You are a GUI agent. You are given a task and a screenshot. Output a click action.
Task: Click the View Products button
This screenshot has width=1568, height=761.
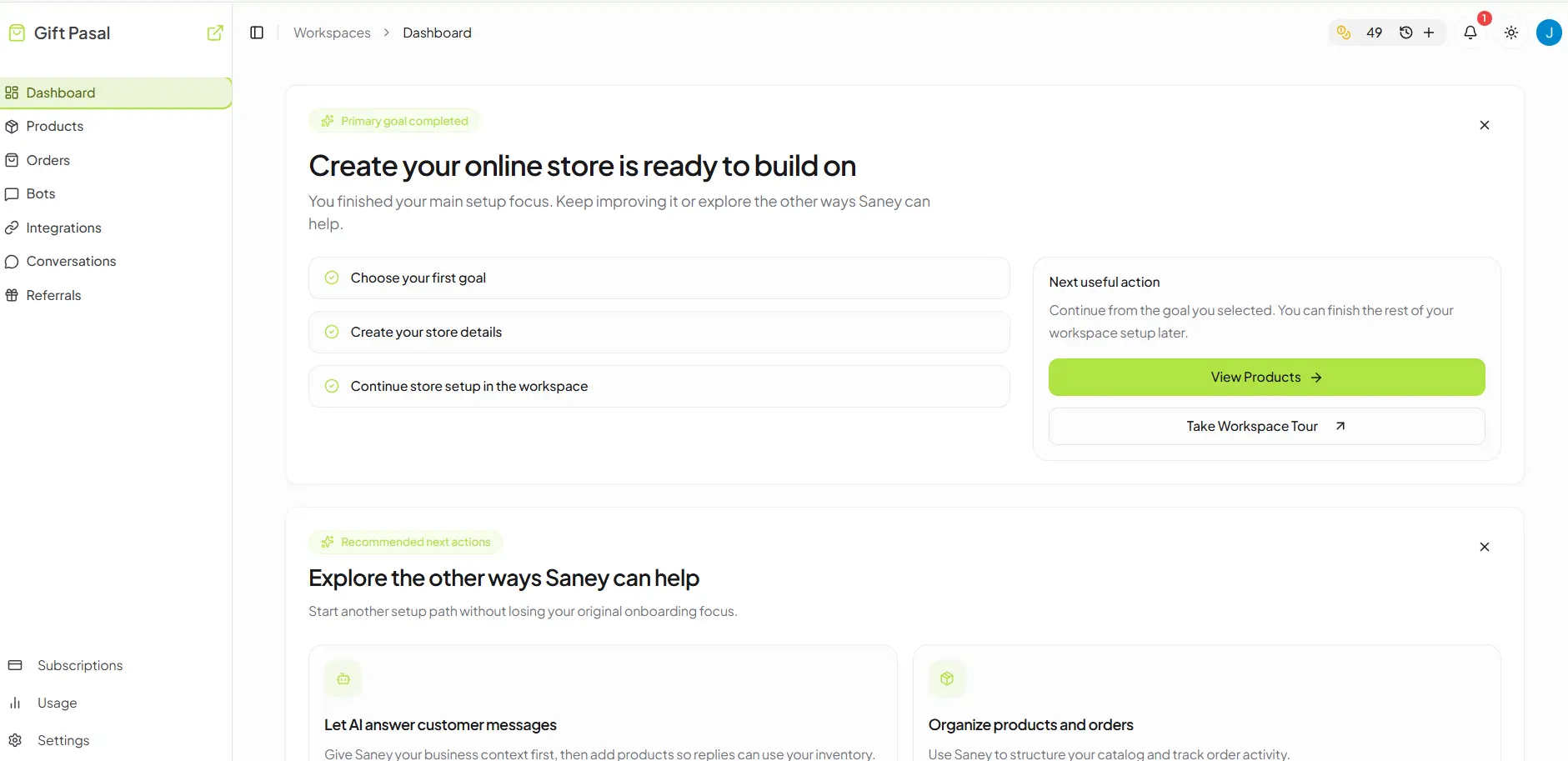click(x=1266, y=377)
